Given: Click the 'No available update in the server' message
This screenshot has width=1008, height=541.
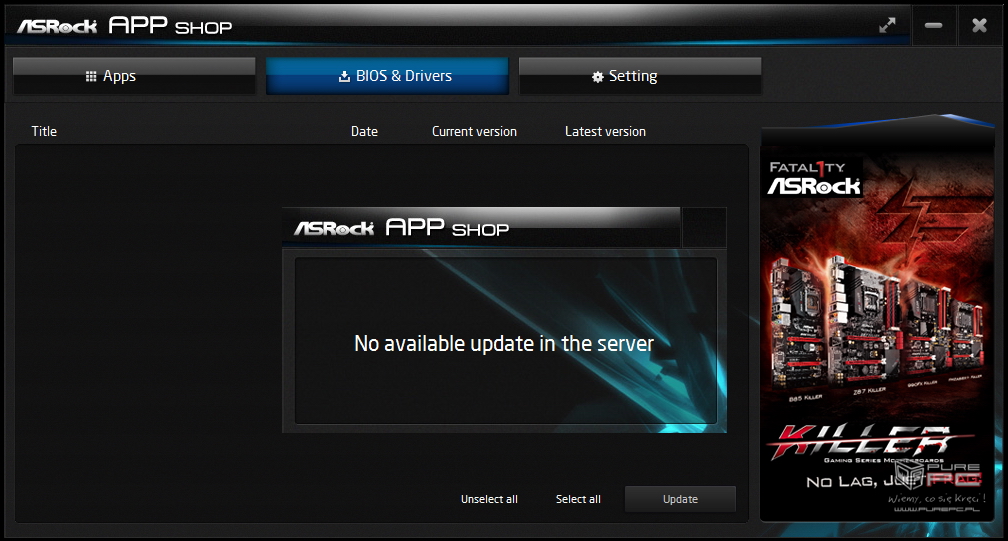Looking at the screenshot, I should [504, 344].
